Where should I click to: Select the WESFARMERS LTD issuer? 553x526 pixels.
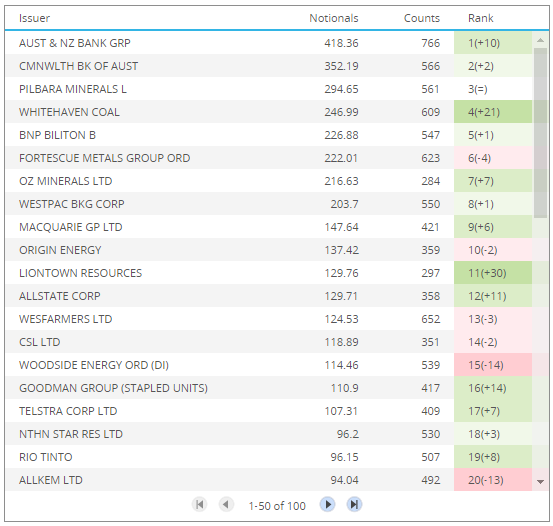point(66,319)
